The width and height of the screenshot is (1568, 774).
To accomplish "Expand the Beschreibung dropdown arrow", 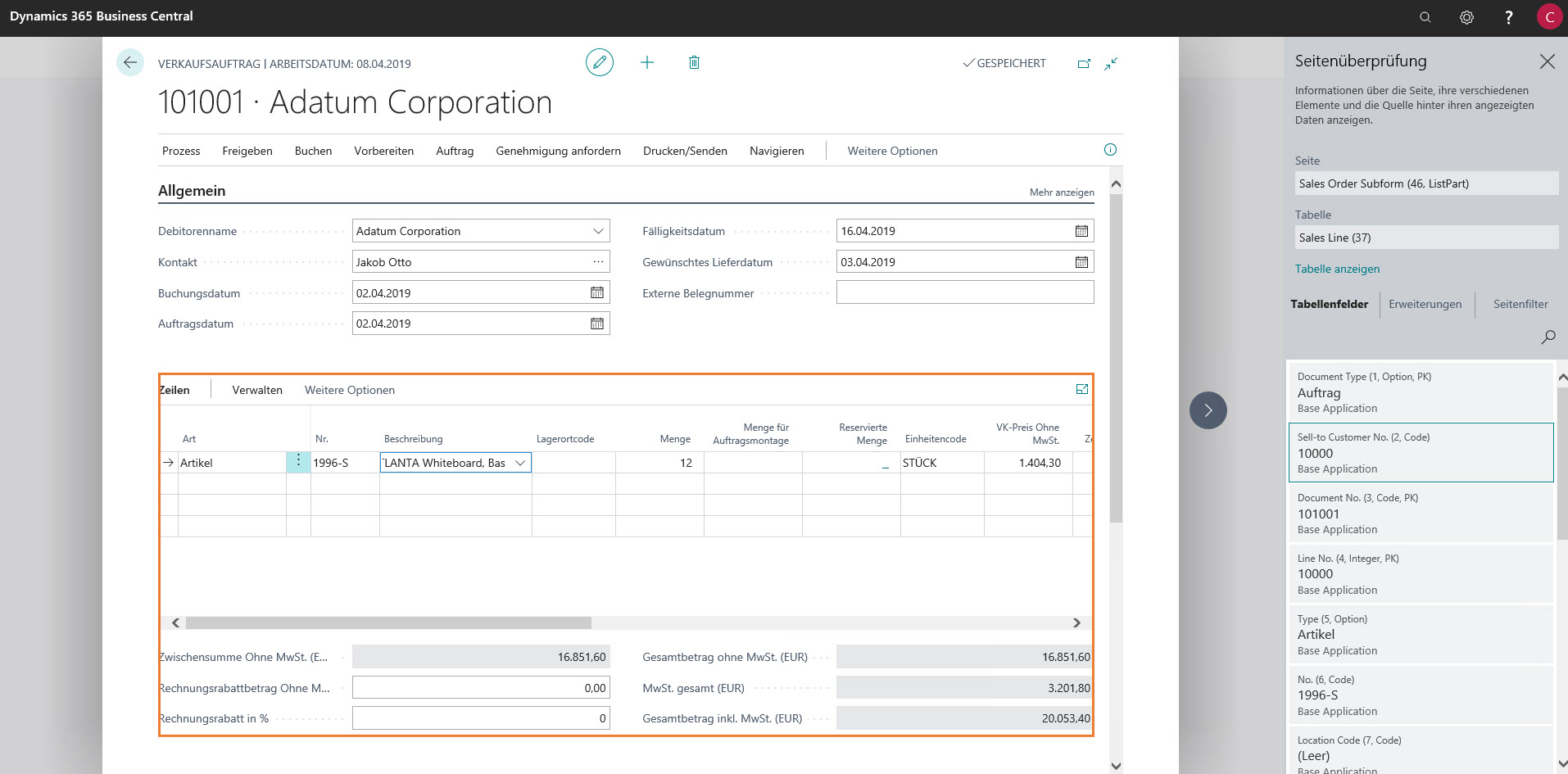I will tap(519, 463).
